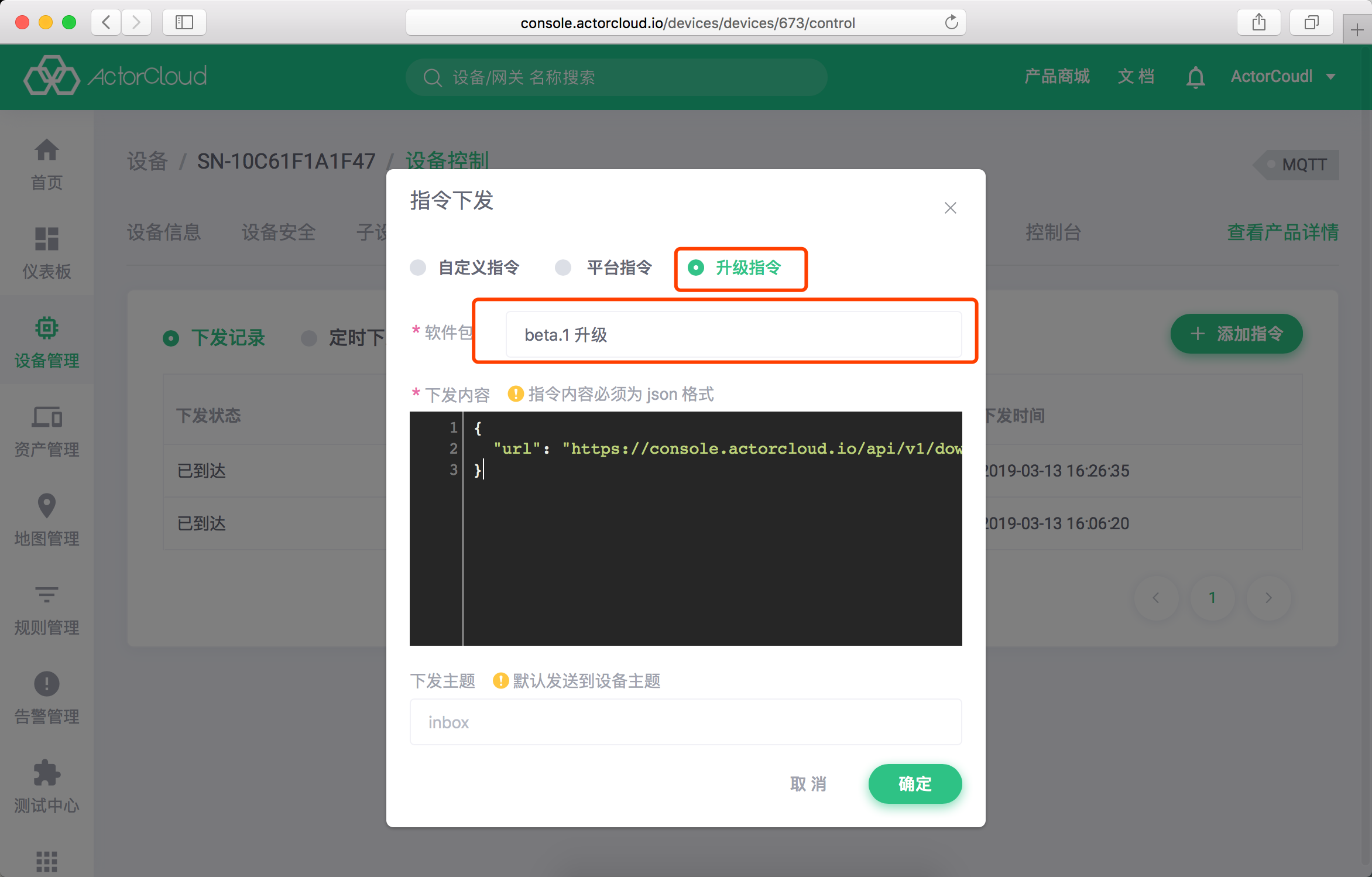Click the 2019-03-13 16:06:20 timestamp

pyautogui.click(x=1055, y=523)
